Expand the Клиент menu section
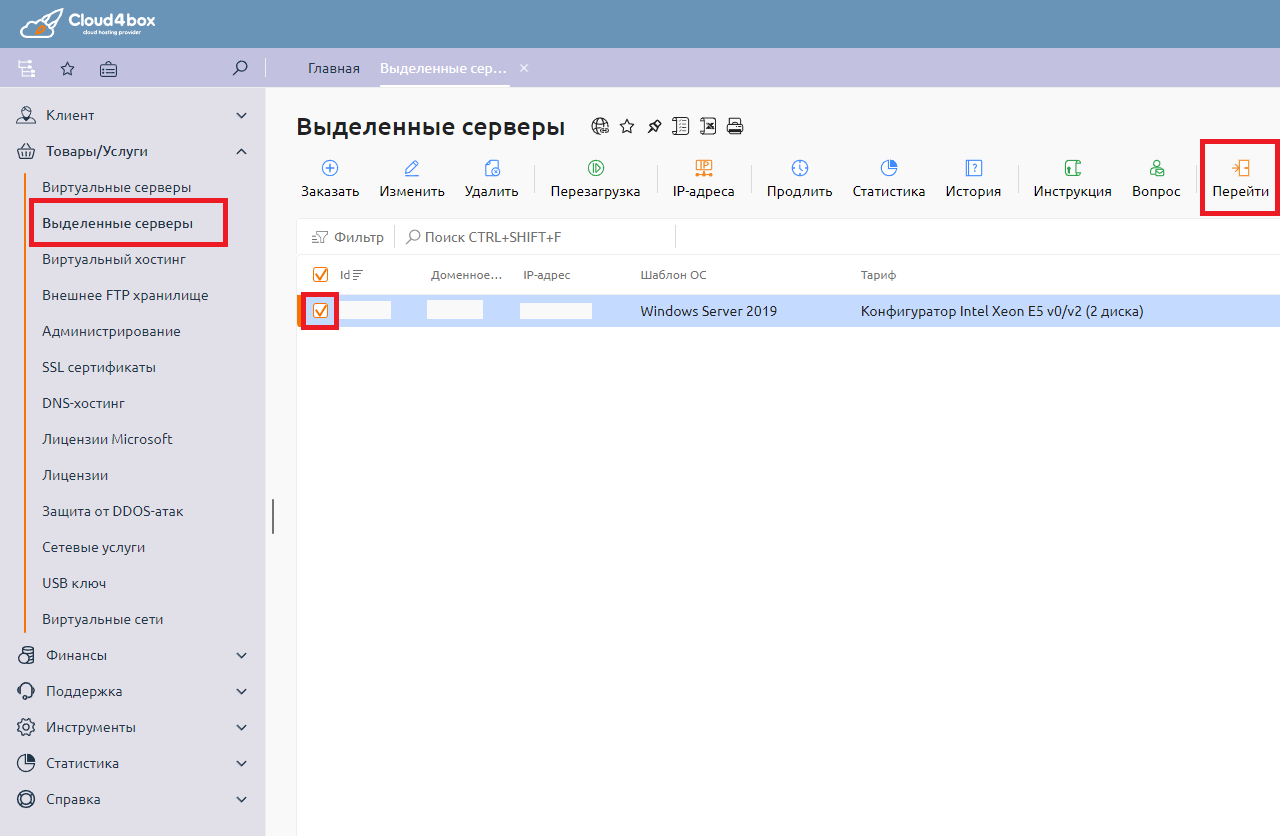The width and height of the screenshot is (1280, 836). (x=132, y=115)
